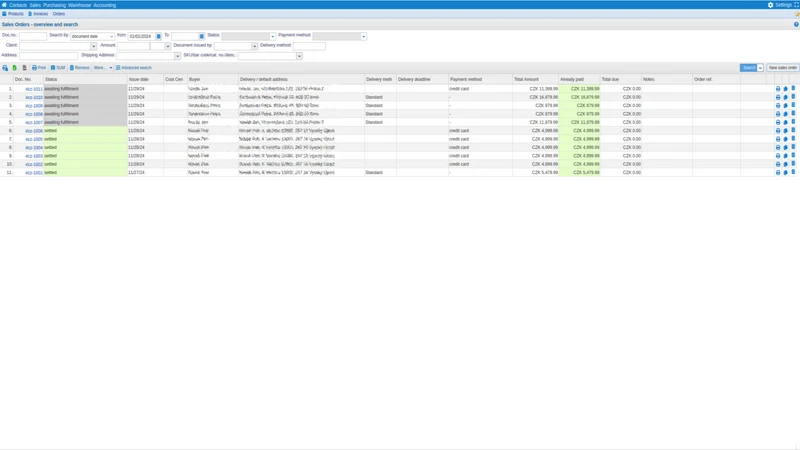800x450 pixels.
Task: Print order #cz-1011 via row printer icon
Action: pos(778,89)
